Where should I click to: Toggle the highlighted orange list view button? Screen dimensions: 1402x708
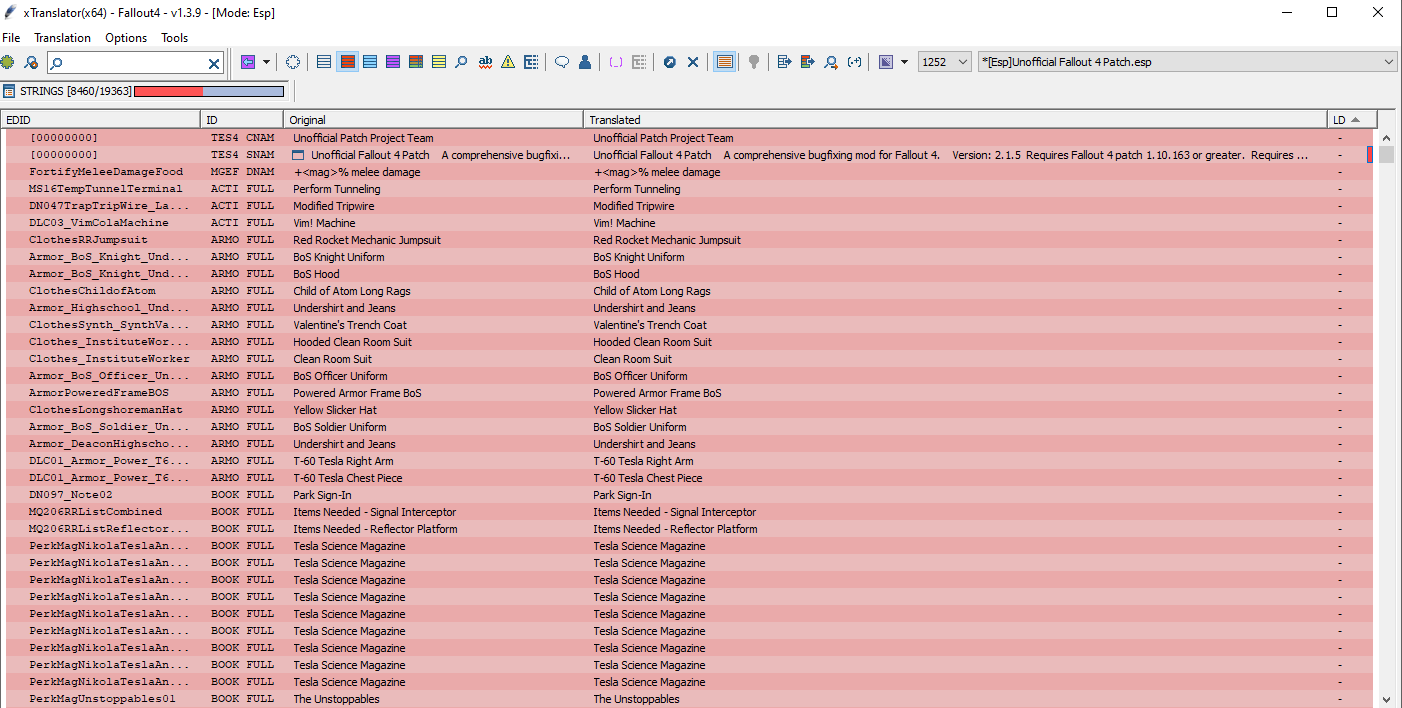725,62
